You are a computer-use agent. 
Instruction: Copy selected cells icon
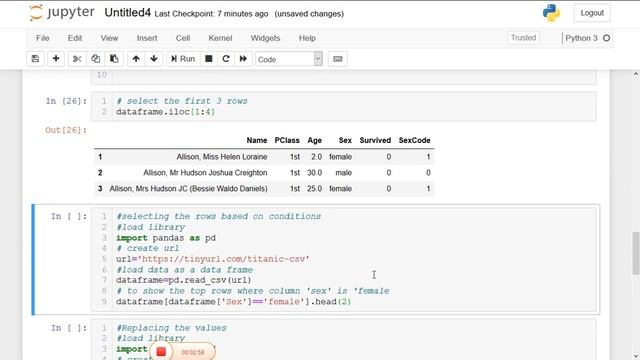[x=96, y=59]
